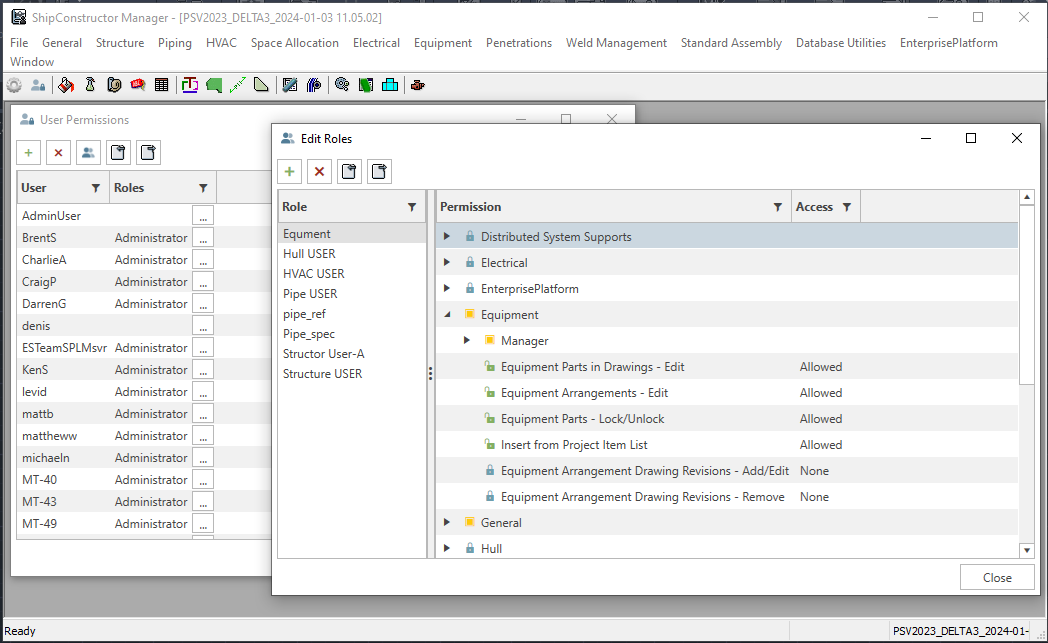The width and height of the screenshot is (1048, 643).
Task: Click the triangular bracket toolbar icon
Action: tap(261, 86)
